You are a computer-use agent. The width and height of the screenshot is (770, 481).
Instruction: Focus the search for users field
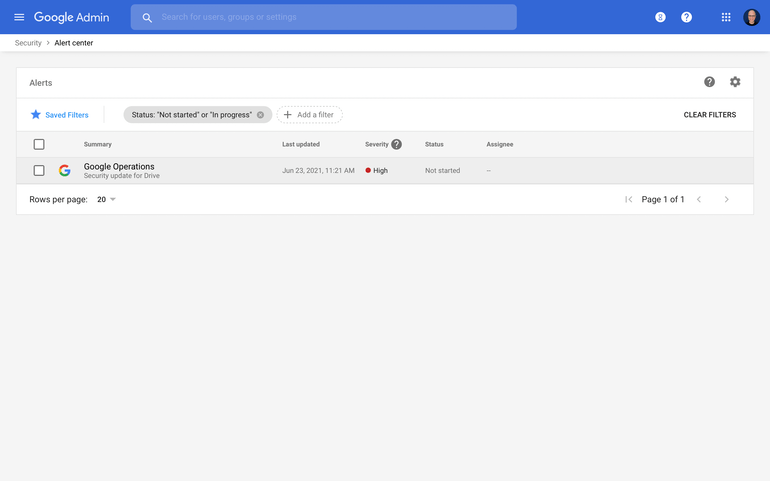324,17
